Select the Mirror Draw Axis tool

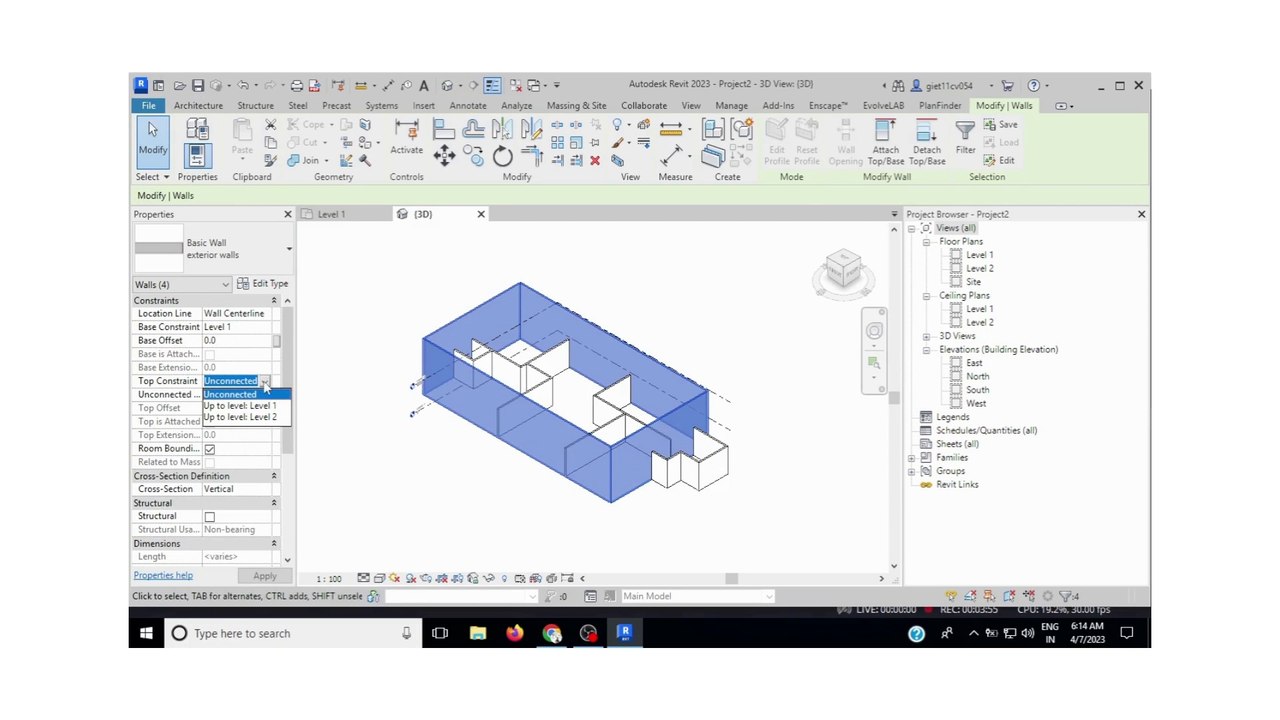click(531, 128)
